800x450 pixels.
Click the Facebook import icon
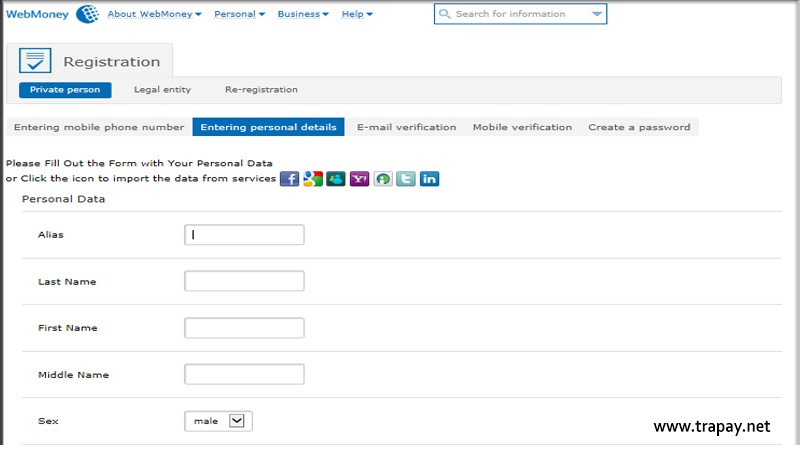(289, 179)
